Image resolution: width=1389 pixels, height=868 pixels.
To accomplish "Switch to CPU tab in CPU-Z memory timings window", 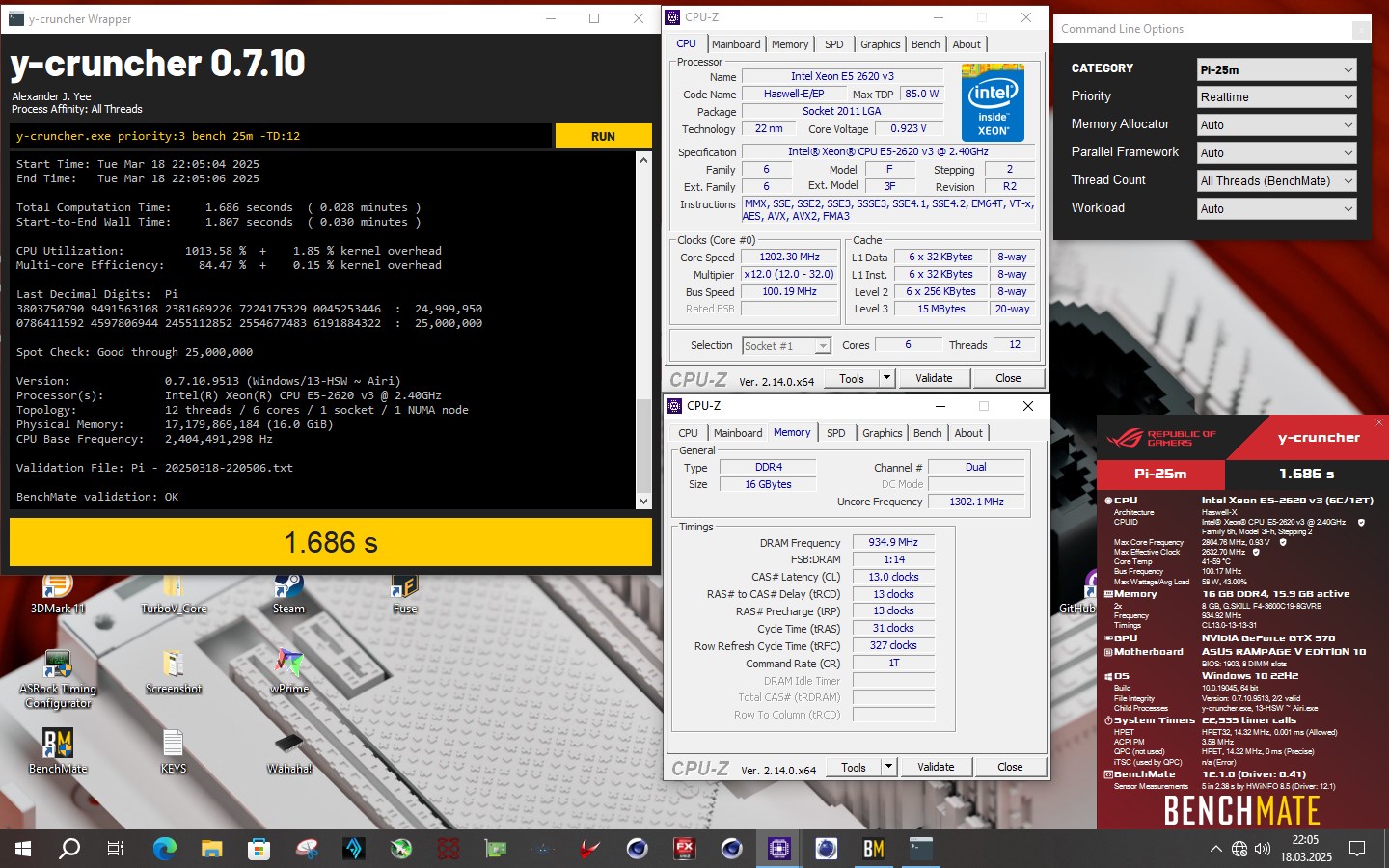I will click(688, 433).
